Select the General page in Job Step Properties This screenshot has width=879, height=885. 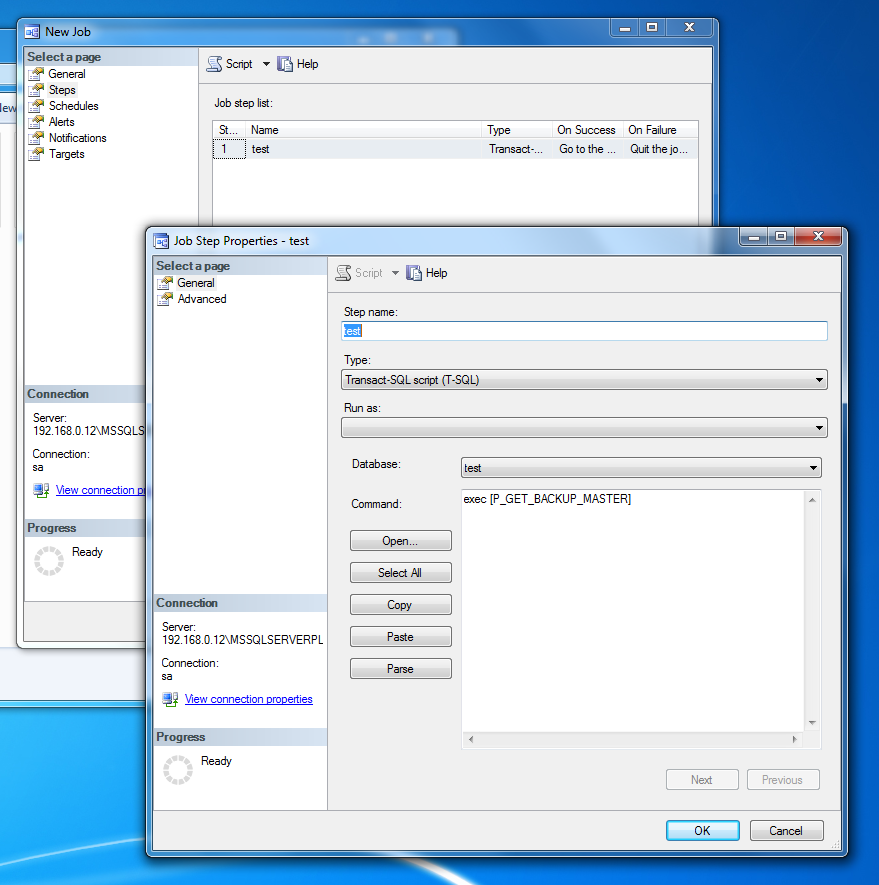tap(195, 283)
